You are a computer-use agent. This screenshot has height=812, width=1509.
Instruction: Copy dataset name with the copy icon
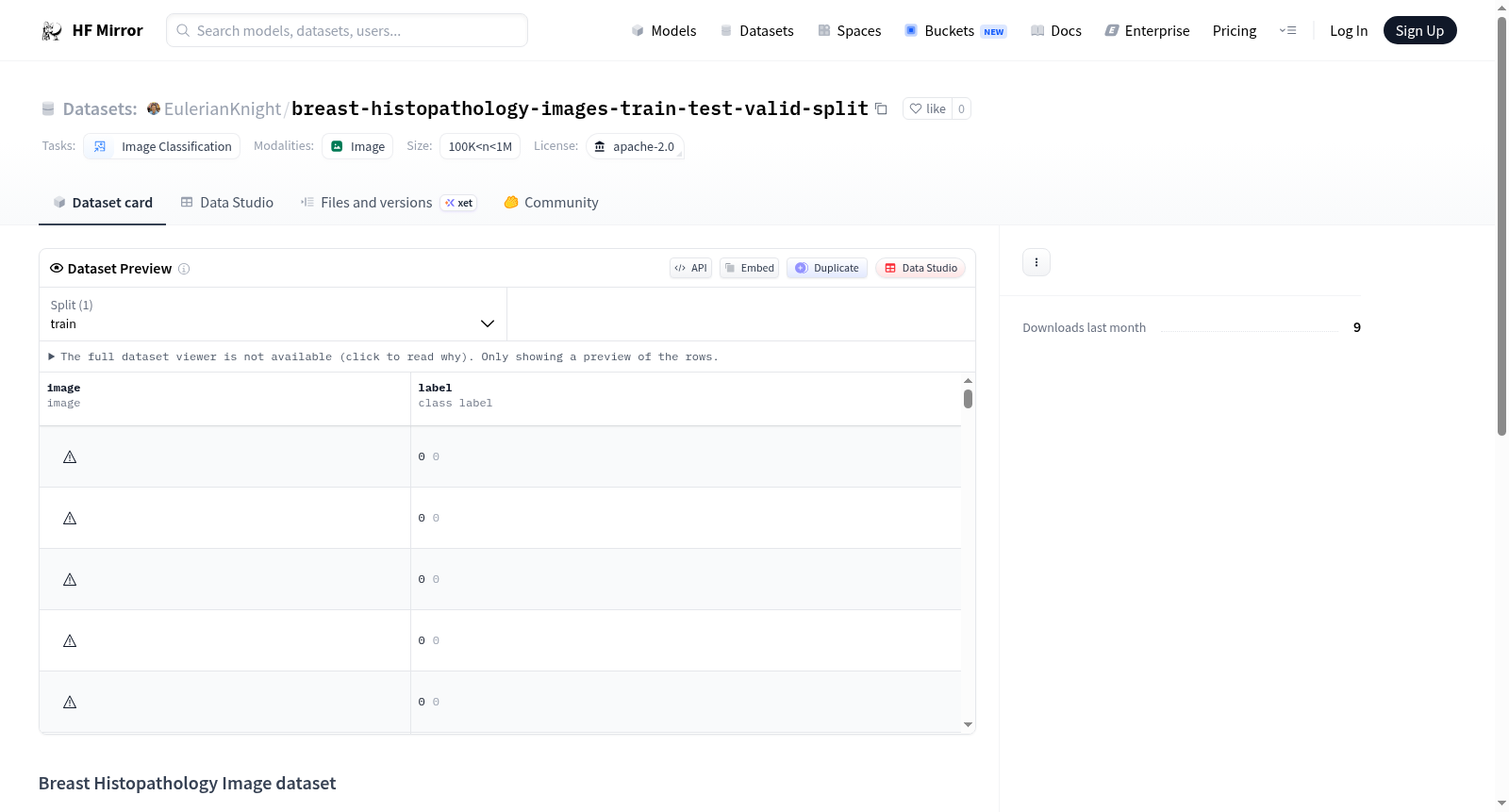(x=881, y=108)
